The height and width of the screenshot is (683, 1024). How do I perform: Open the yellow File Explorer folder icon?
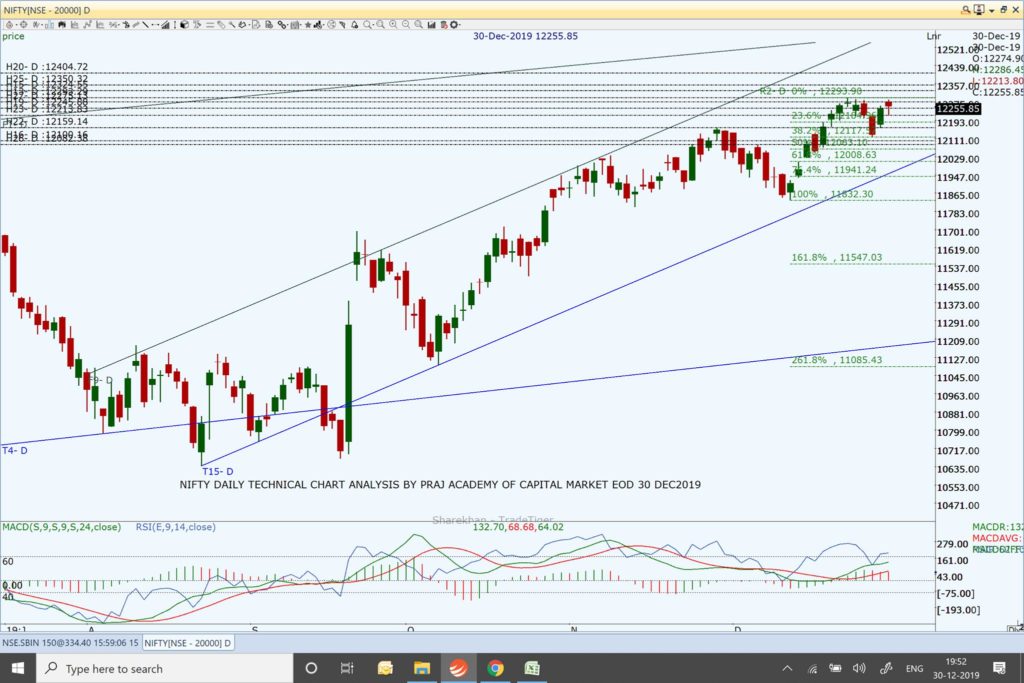click(x=421, y=668)
